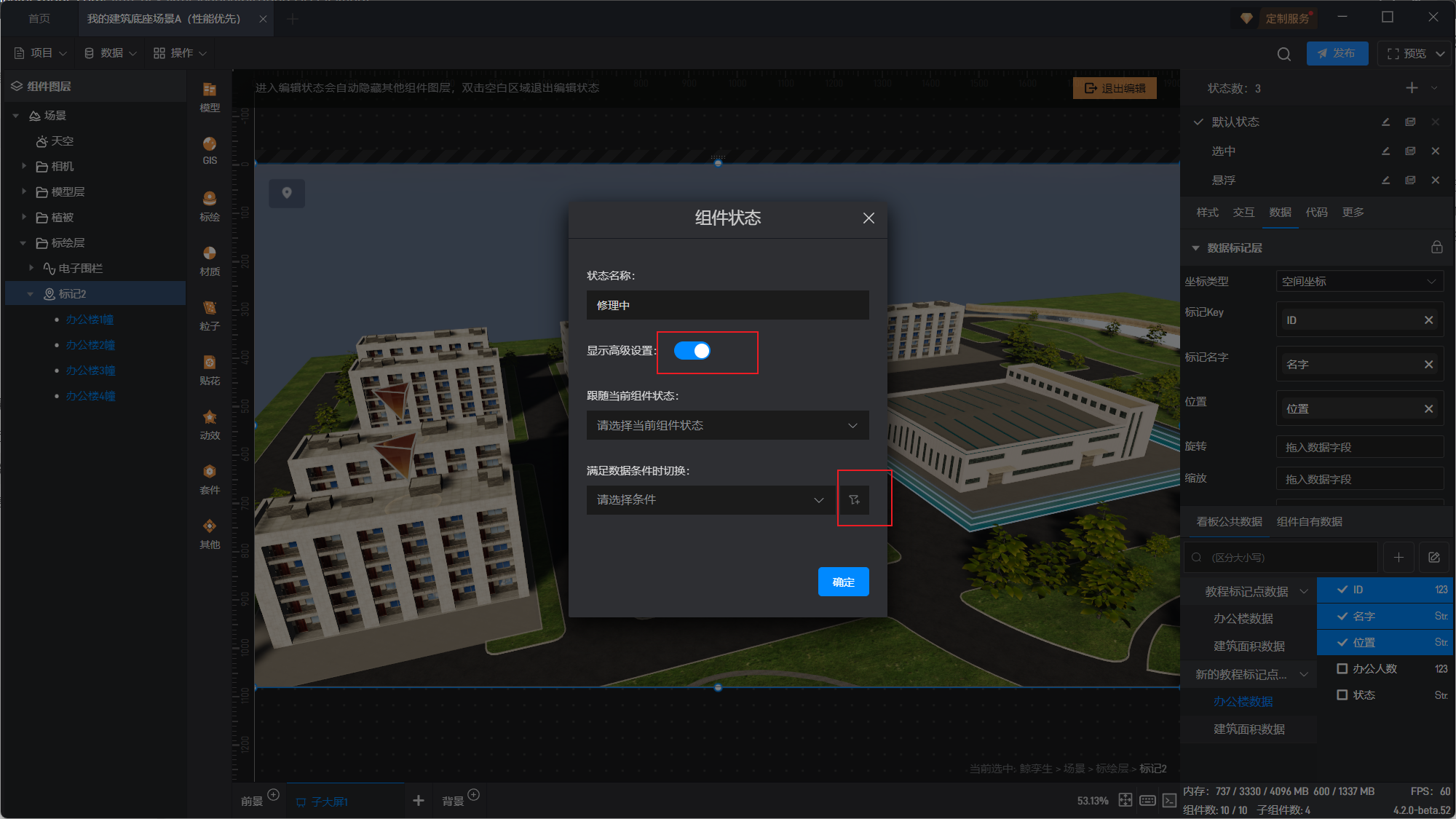This screenshot has width=1456, height=819.
Task: Check the 办公人数 field checkbox
Action: 1342,668
